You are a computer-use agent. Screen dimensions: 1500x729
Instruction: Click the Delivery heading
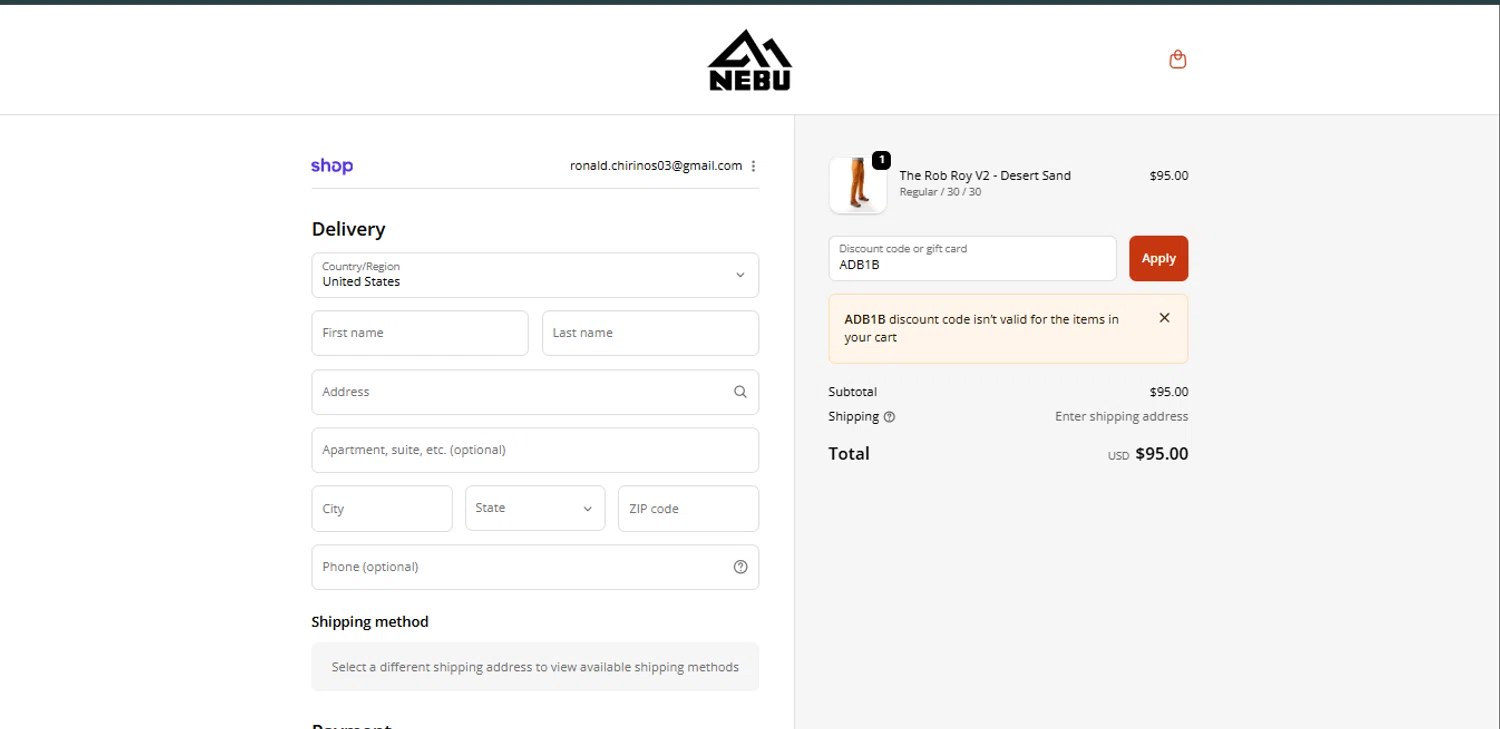pyautogui.click(x=348, y=229)
